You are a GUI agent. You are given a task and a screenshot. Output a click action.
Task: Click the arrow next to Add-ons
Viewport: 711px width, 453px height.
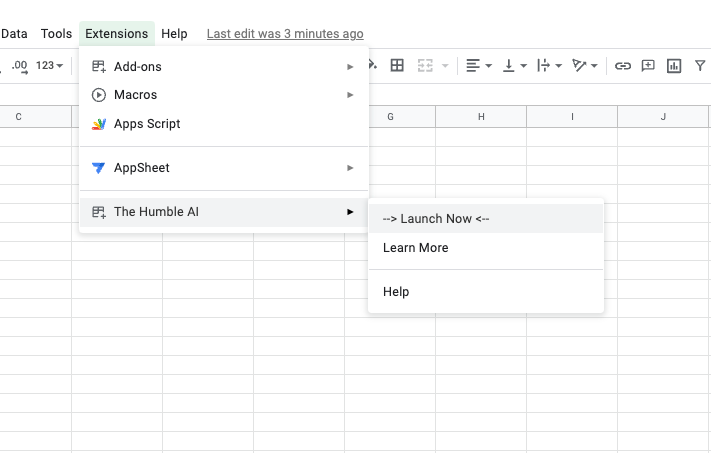(x=350, y=67)
